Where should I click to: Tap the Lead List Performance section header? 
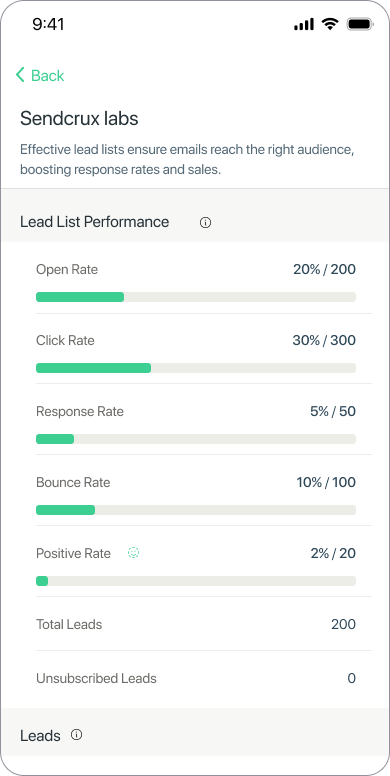tap(95, 222)
